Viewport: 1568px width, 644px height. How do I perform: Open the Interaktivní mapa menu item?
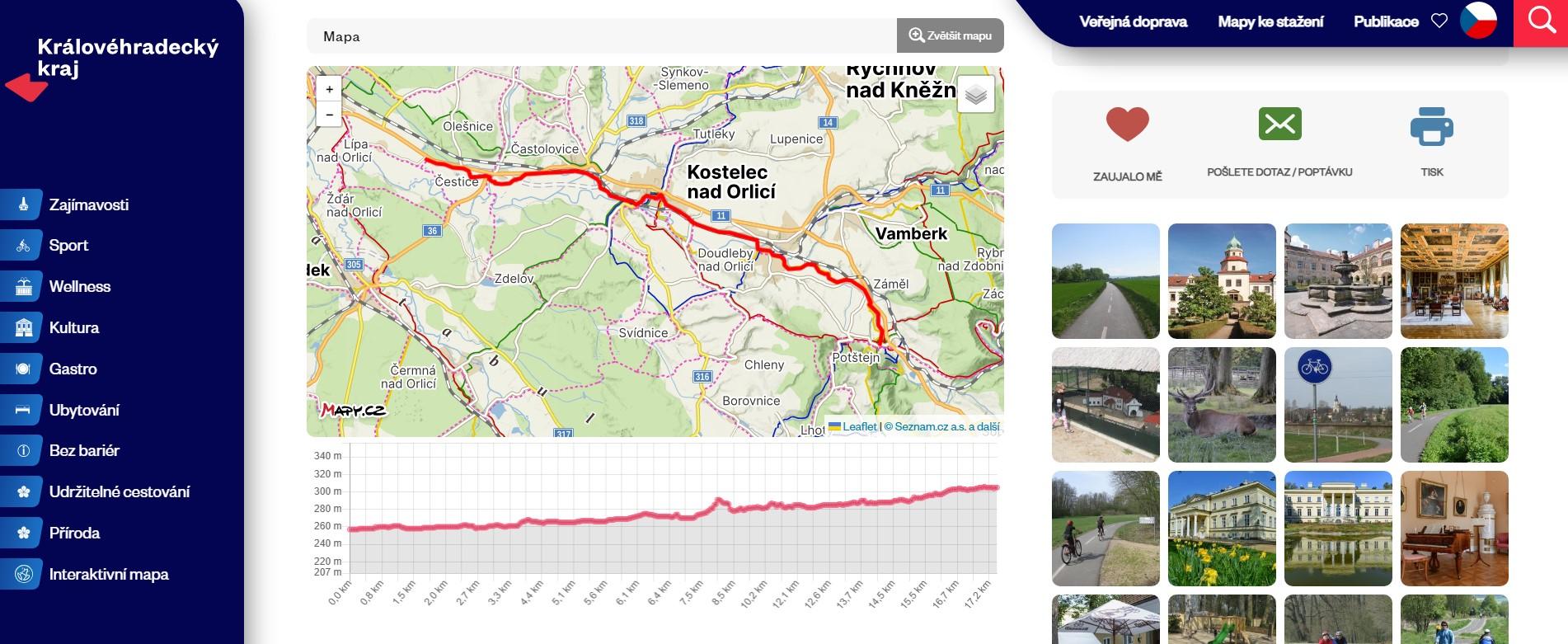pyautogui.click(x=109, y=574)
